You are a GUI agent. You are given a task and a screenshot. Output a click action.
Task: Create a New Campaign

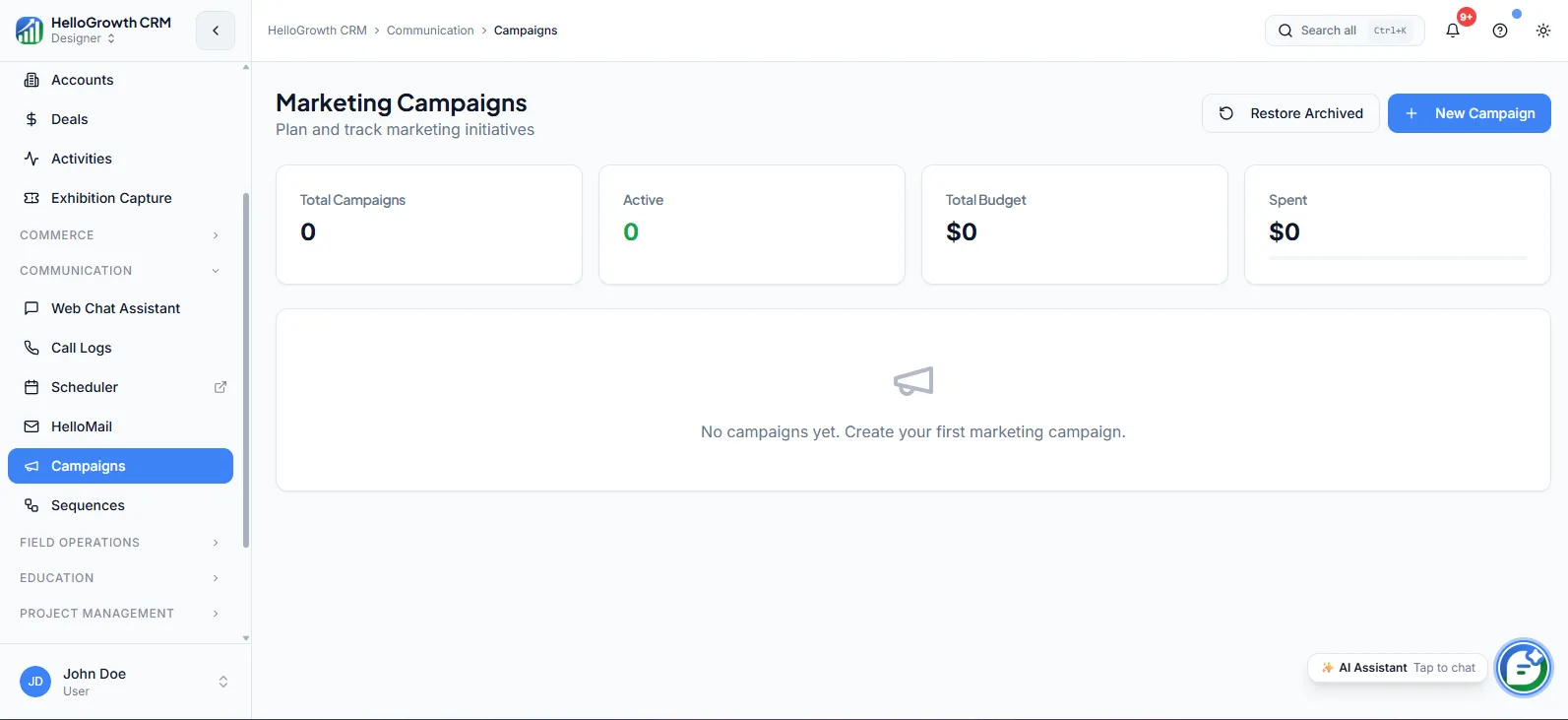pyautogui.click(x=1470, y=113)
